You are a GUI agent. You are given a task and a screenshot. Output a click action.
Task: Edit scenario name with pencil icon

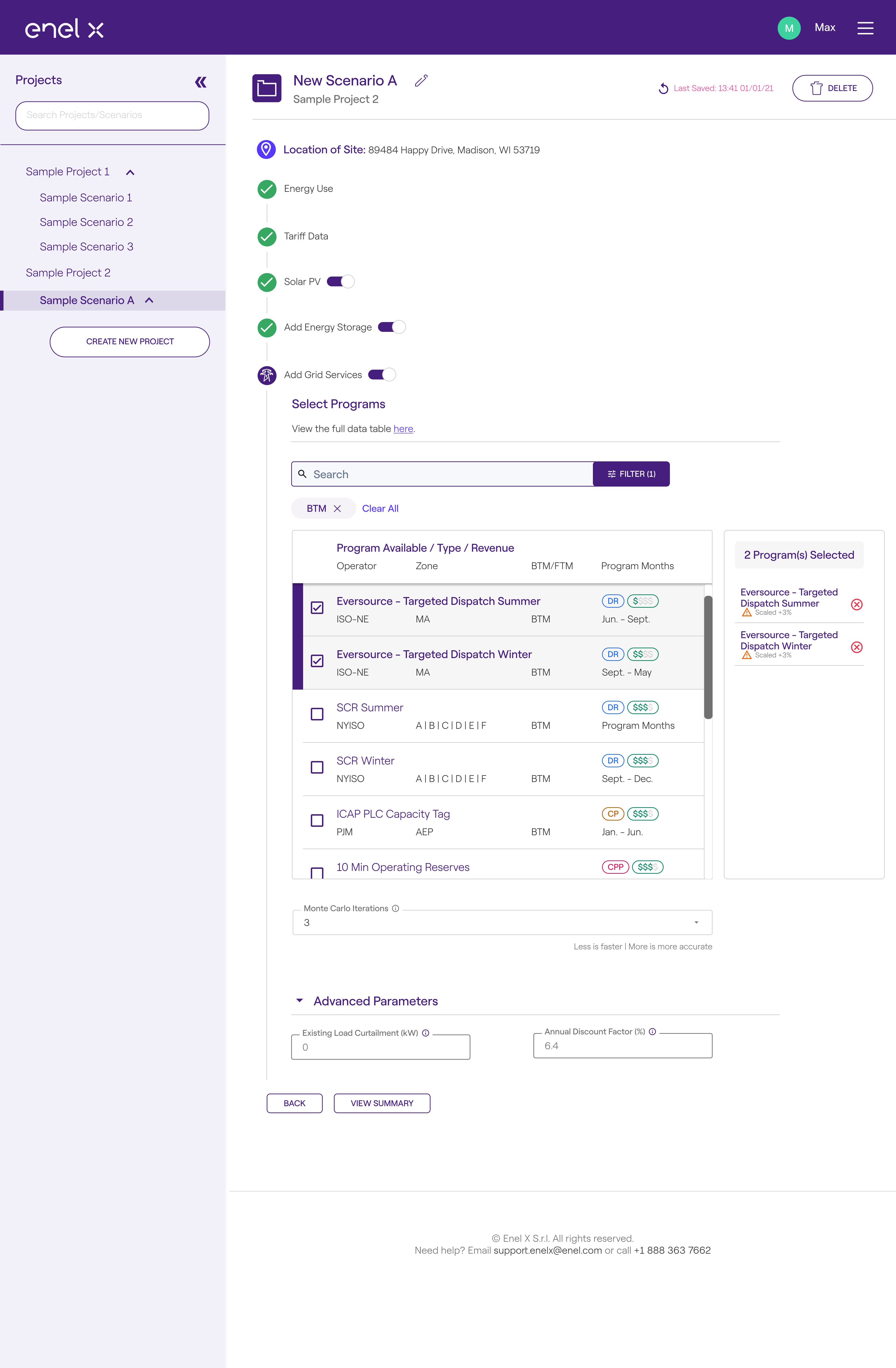click(421, 81)
